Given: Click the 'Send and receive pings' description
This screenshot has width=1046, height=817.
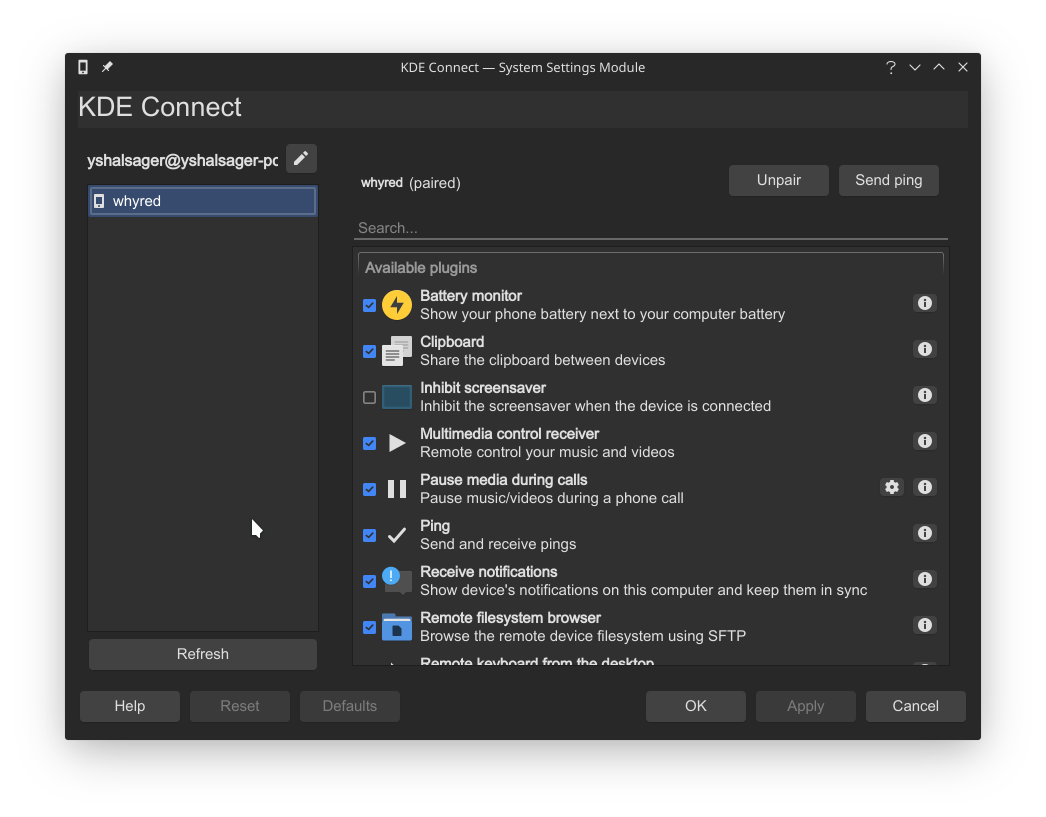Looking at the screenshot, I should pos(498,544).
